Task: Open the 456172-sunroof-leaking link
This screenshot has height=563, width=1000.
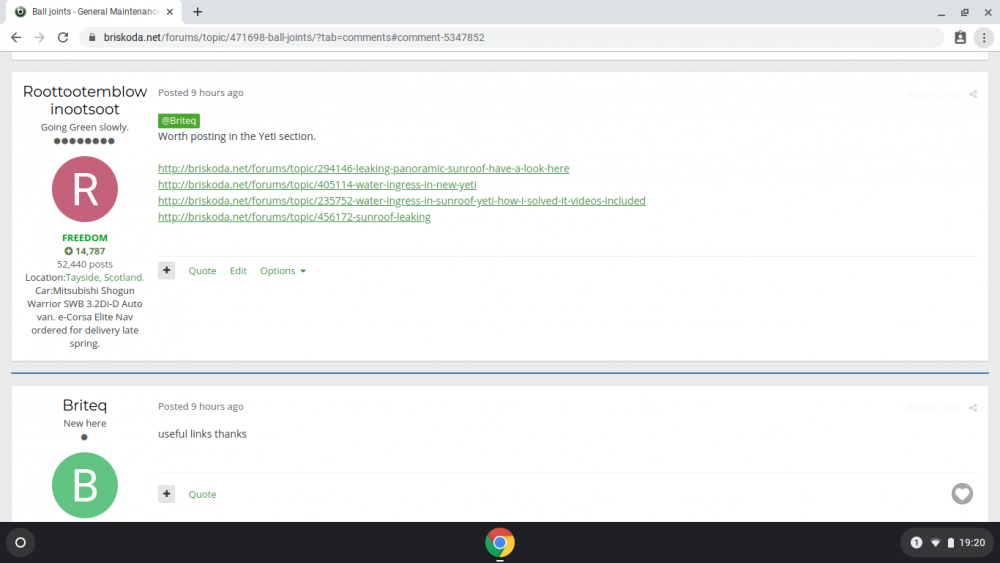Action: 294,217
